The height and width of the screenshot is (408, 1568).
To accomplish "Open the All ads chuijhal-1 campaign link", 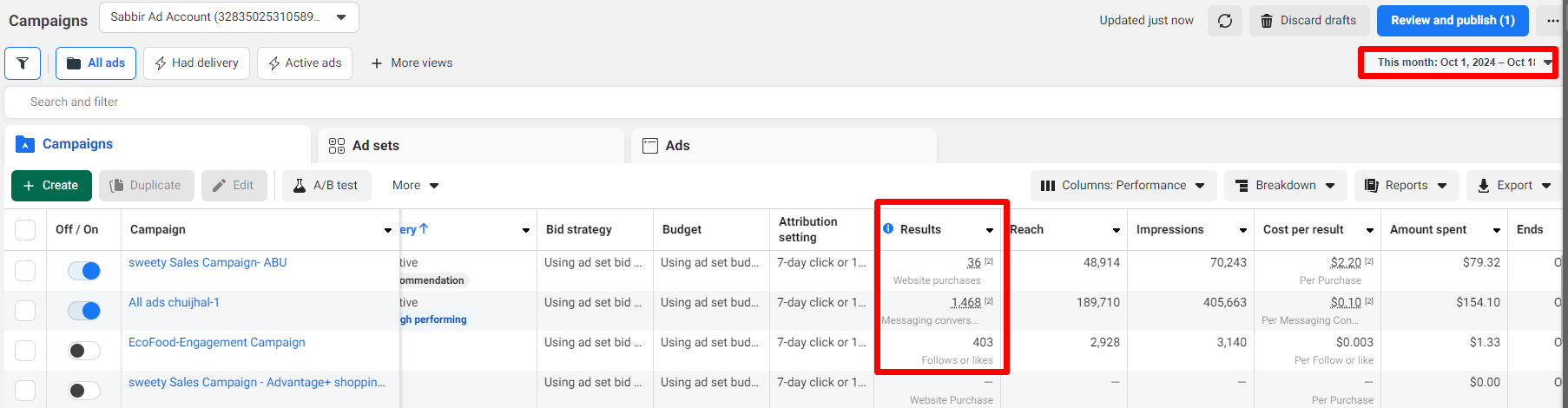I will (174, 302).
